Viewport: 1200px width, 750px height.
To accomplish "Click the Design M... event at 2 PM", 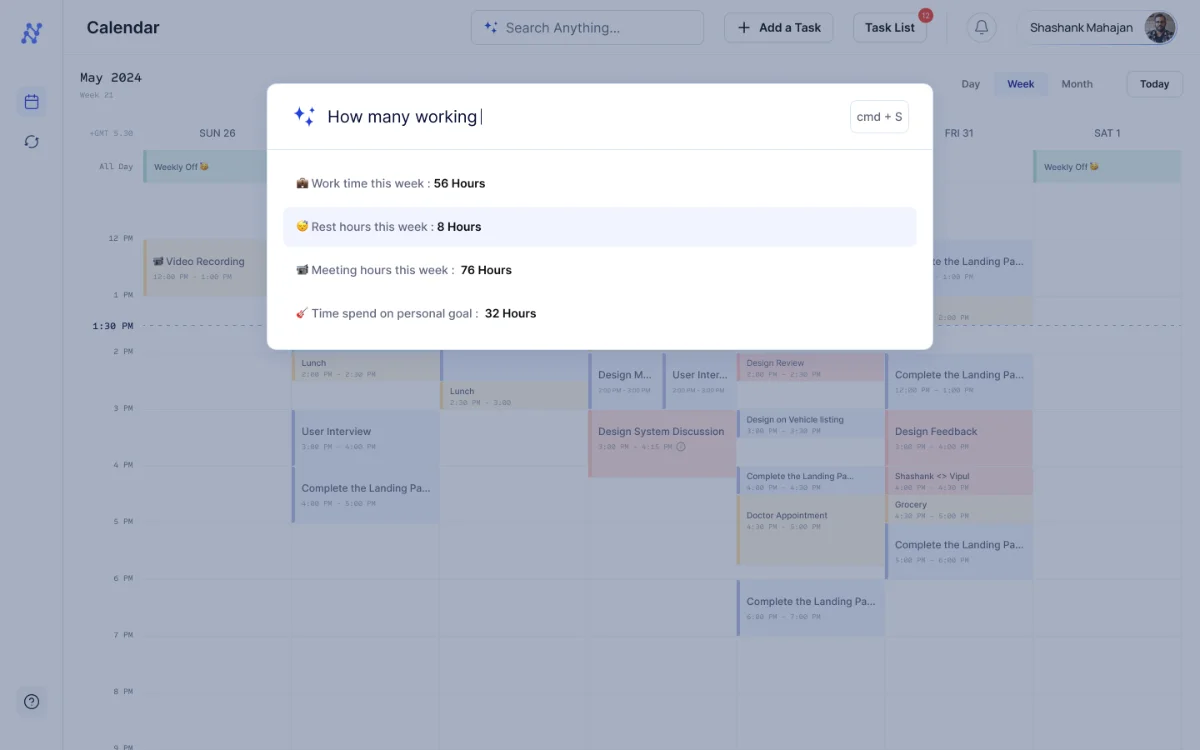I will coord(625,381).
